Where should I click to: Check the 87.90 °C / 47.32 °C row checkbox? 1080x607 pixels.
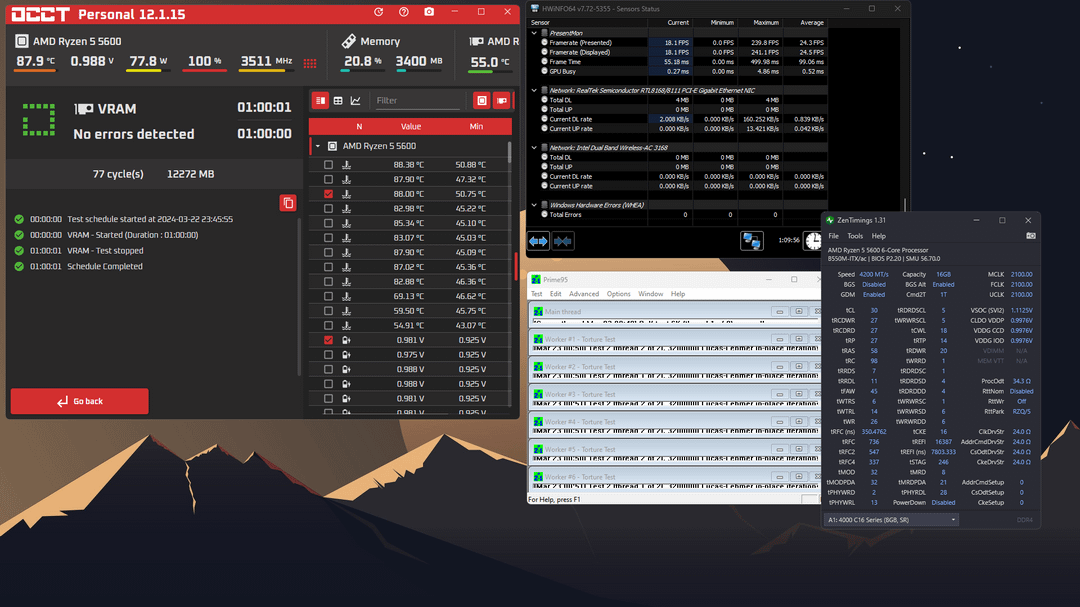tap(329, 179)
